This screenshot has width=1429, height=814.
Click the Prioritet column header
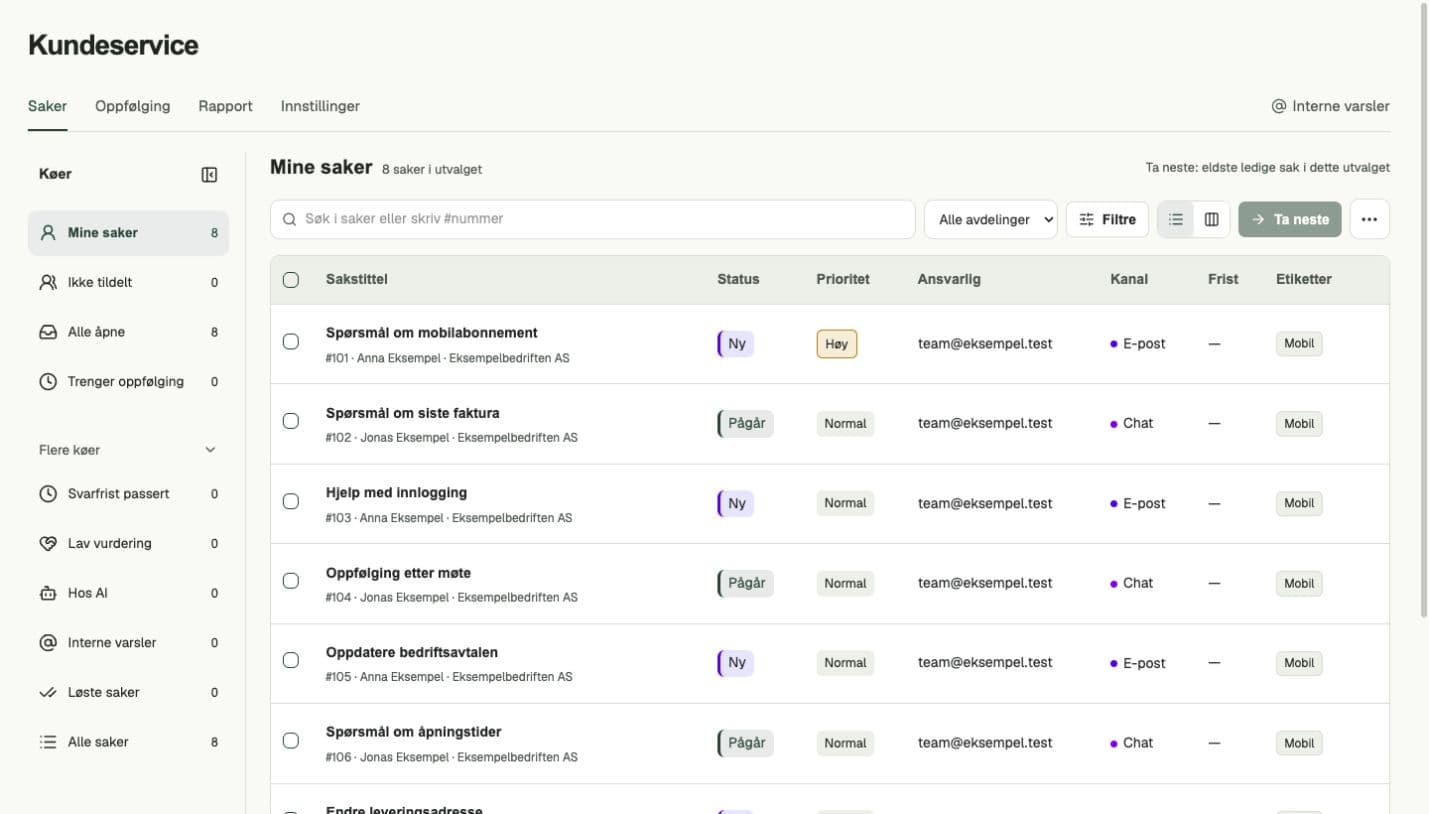843,280
